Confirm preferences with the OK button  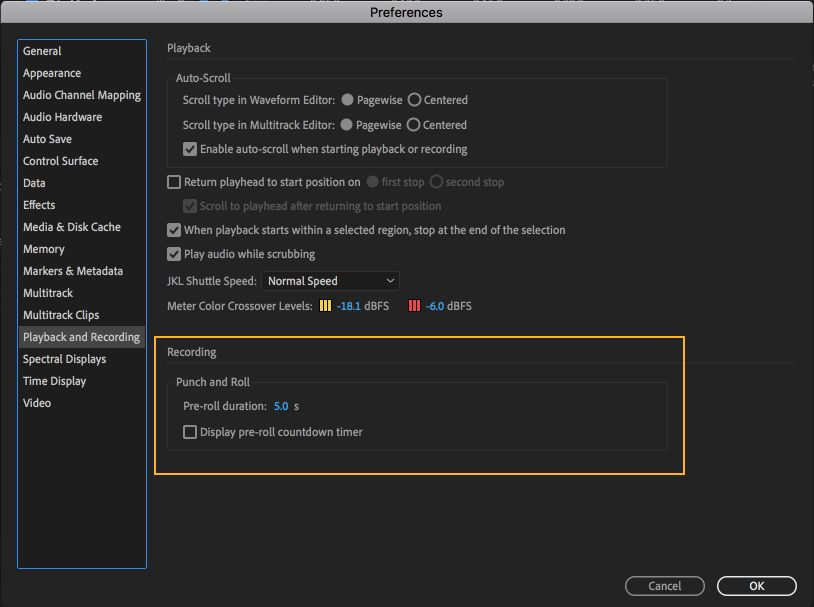(x=756, y=585)
